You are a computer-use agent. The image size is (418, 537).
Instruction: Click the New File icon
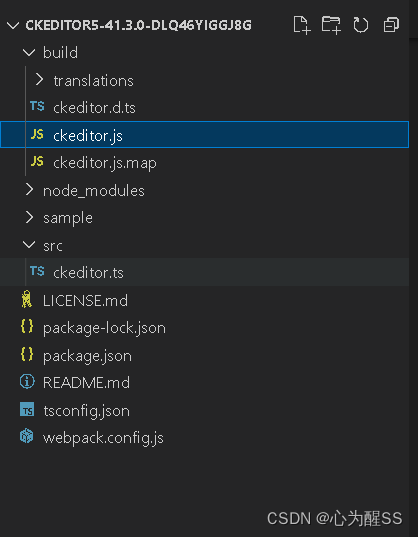coord(302,25)
